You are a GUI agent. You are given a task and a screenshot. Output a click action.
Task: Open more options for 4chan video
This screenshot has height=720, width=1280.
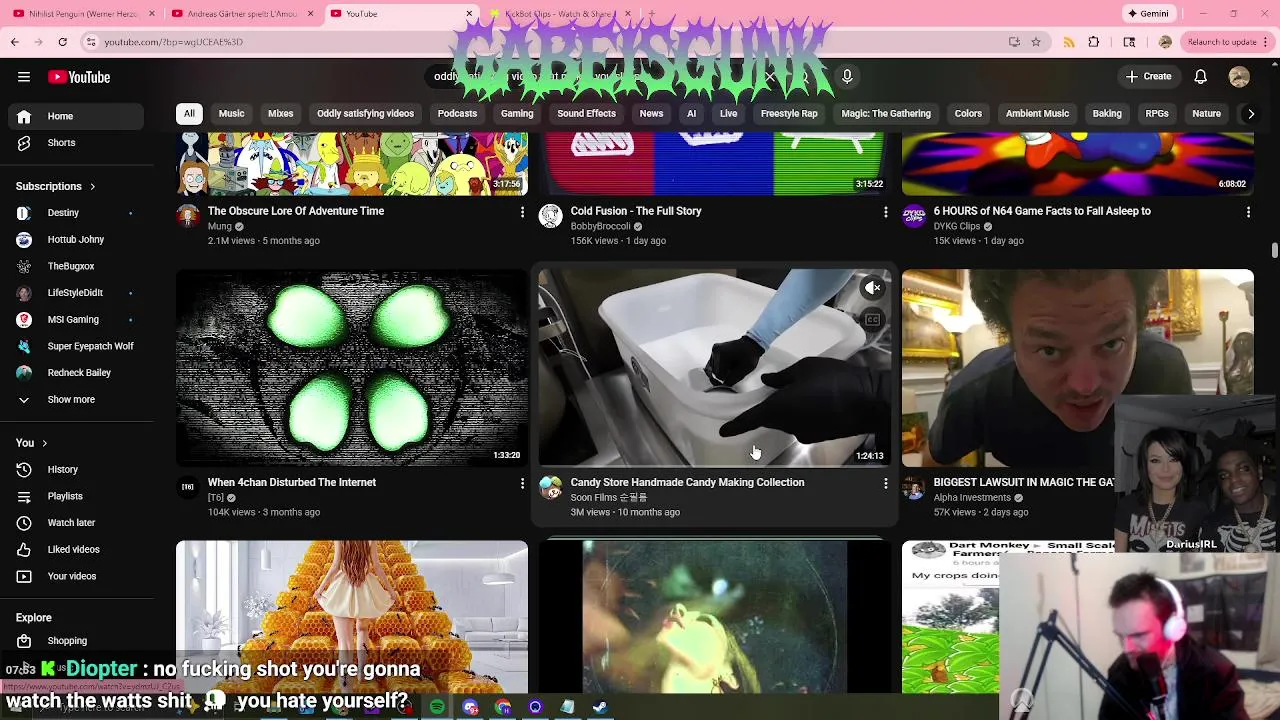522,483
